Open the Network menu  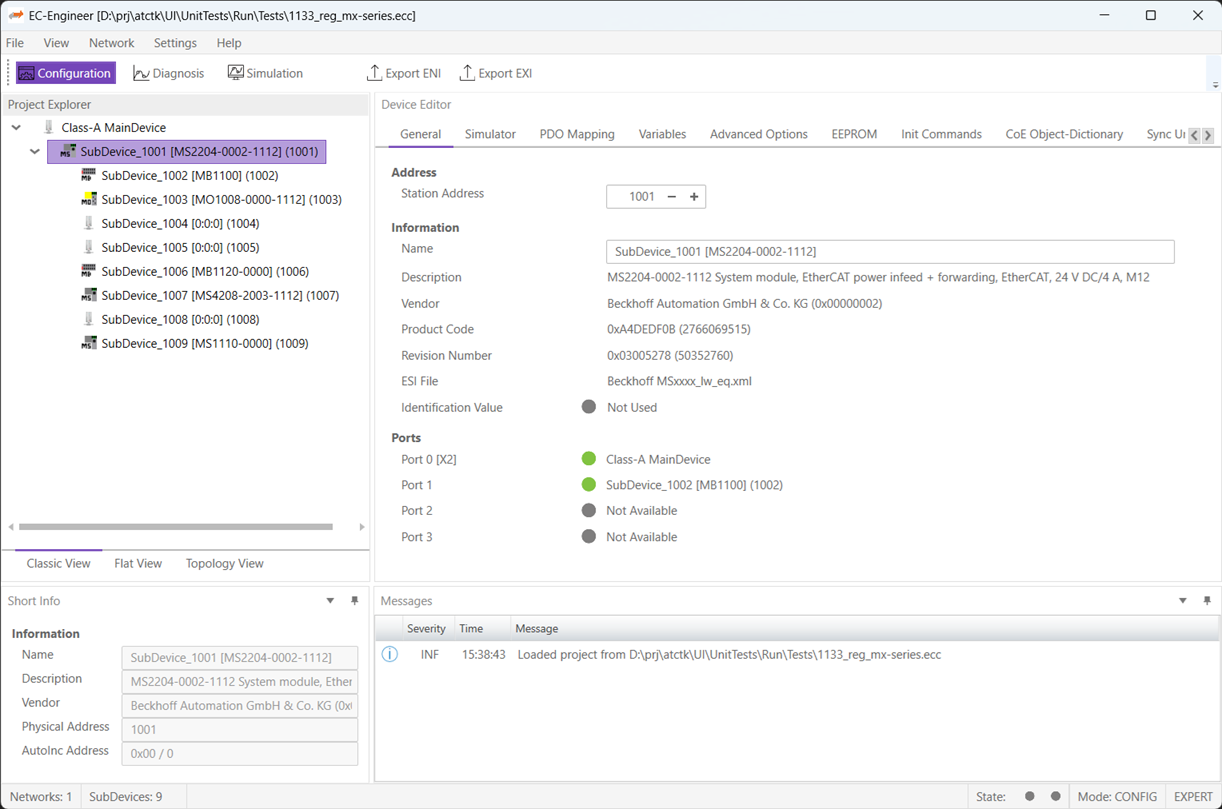[x=111, y=43]
